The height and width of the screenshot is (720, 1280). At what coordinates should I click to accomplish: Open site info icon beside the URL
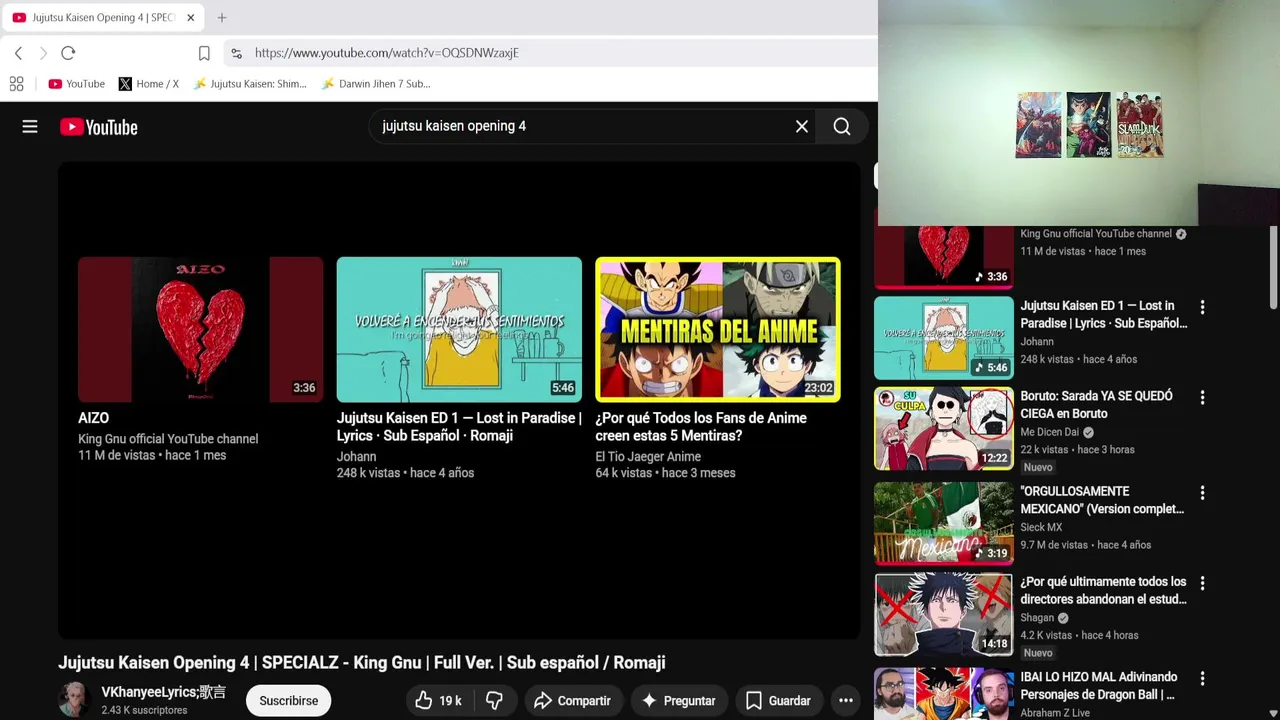coord(236,53)
